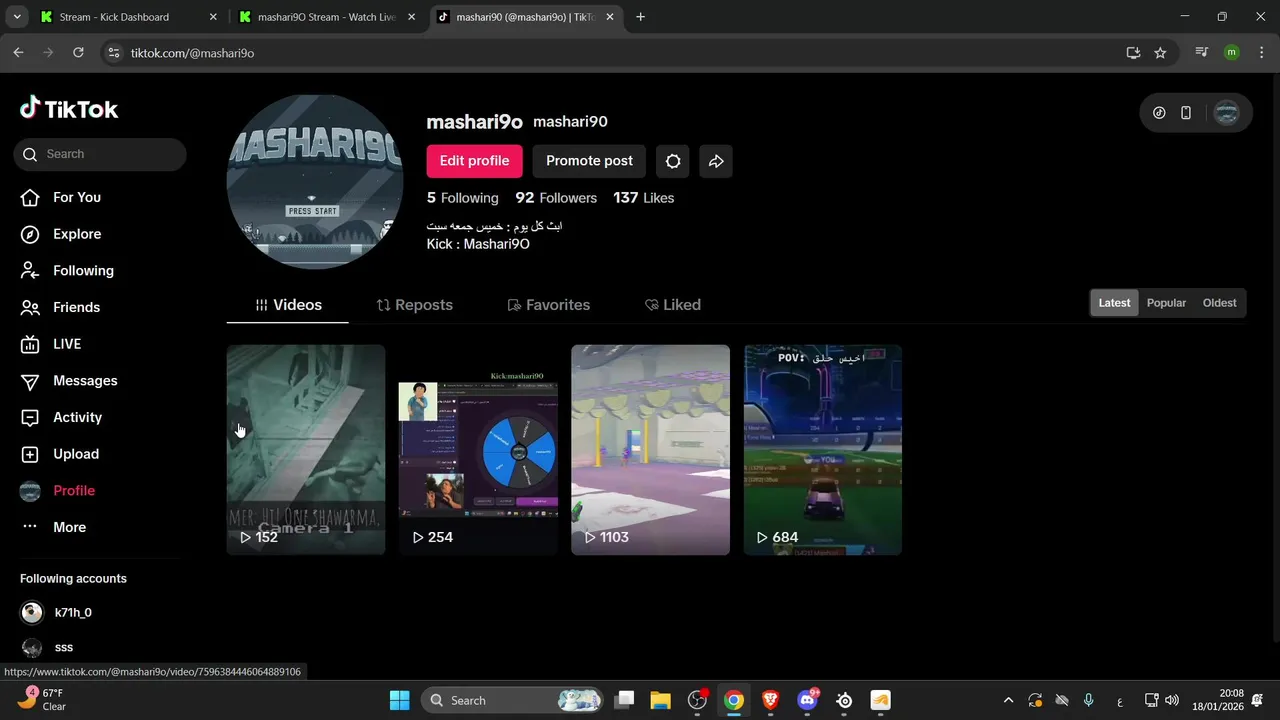This screenshot has height=720, width=1280.
Task: Sort videos by Latest
Action: (1114, 303)
